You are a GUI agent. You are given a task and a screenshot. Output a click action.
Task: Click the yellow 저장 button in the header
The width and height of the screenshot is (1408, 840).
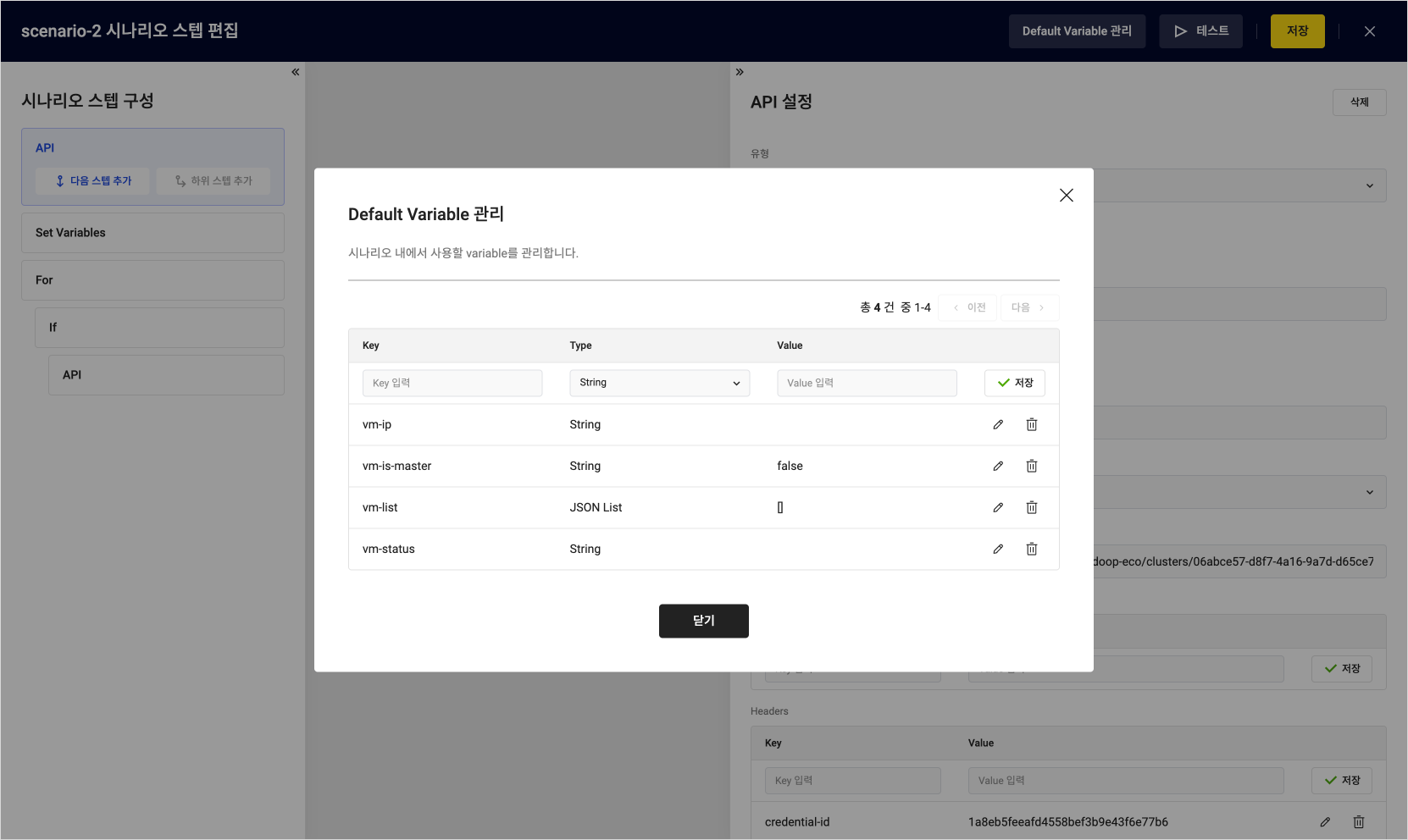pyautogui.click(x=1298, y=31)
